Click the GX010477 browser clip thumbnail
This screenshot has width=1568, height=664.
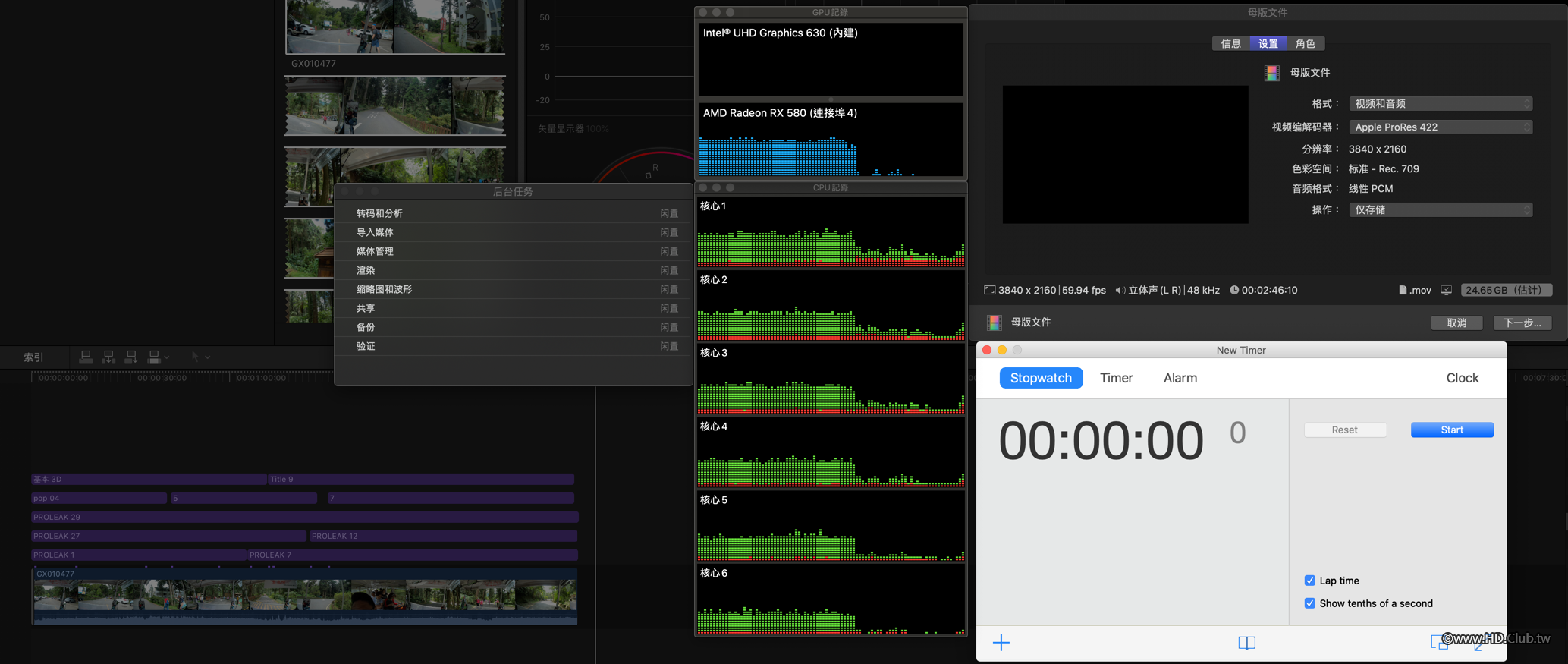[394, 27]
